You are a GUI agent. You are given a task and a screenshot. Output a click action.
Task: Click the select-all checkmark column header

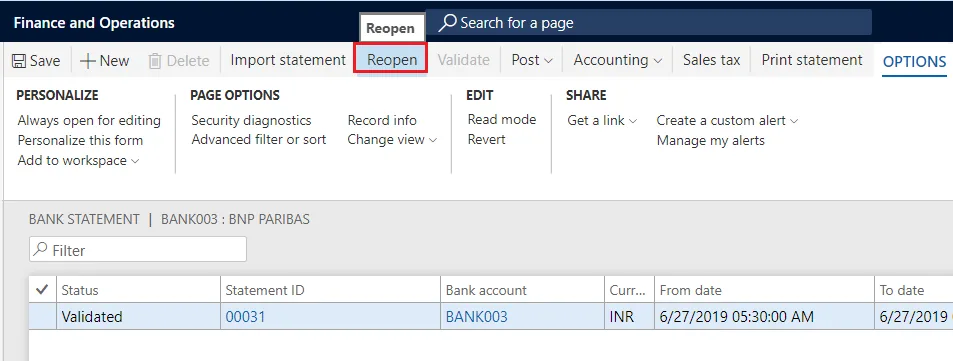43,290
